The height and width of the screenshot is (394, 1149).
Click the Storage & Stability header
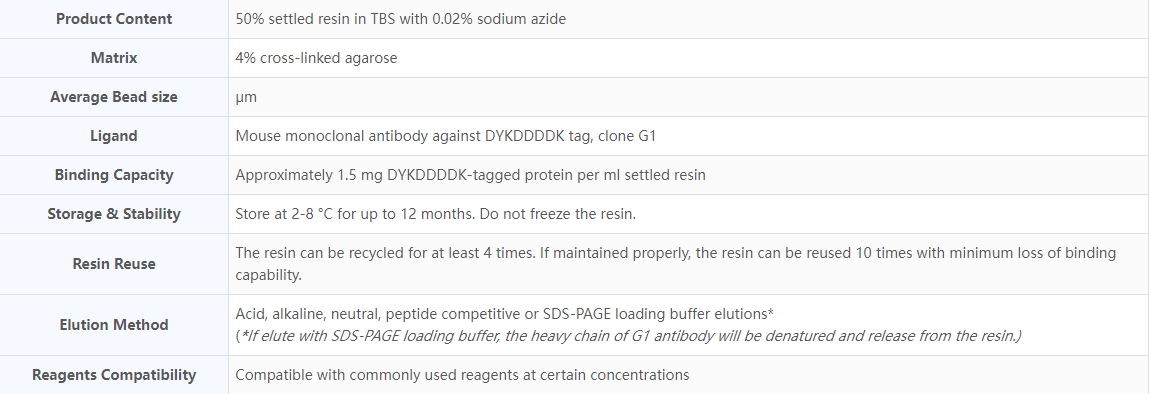114,214
